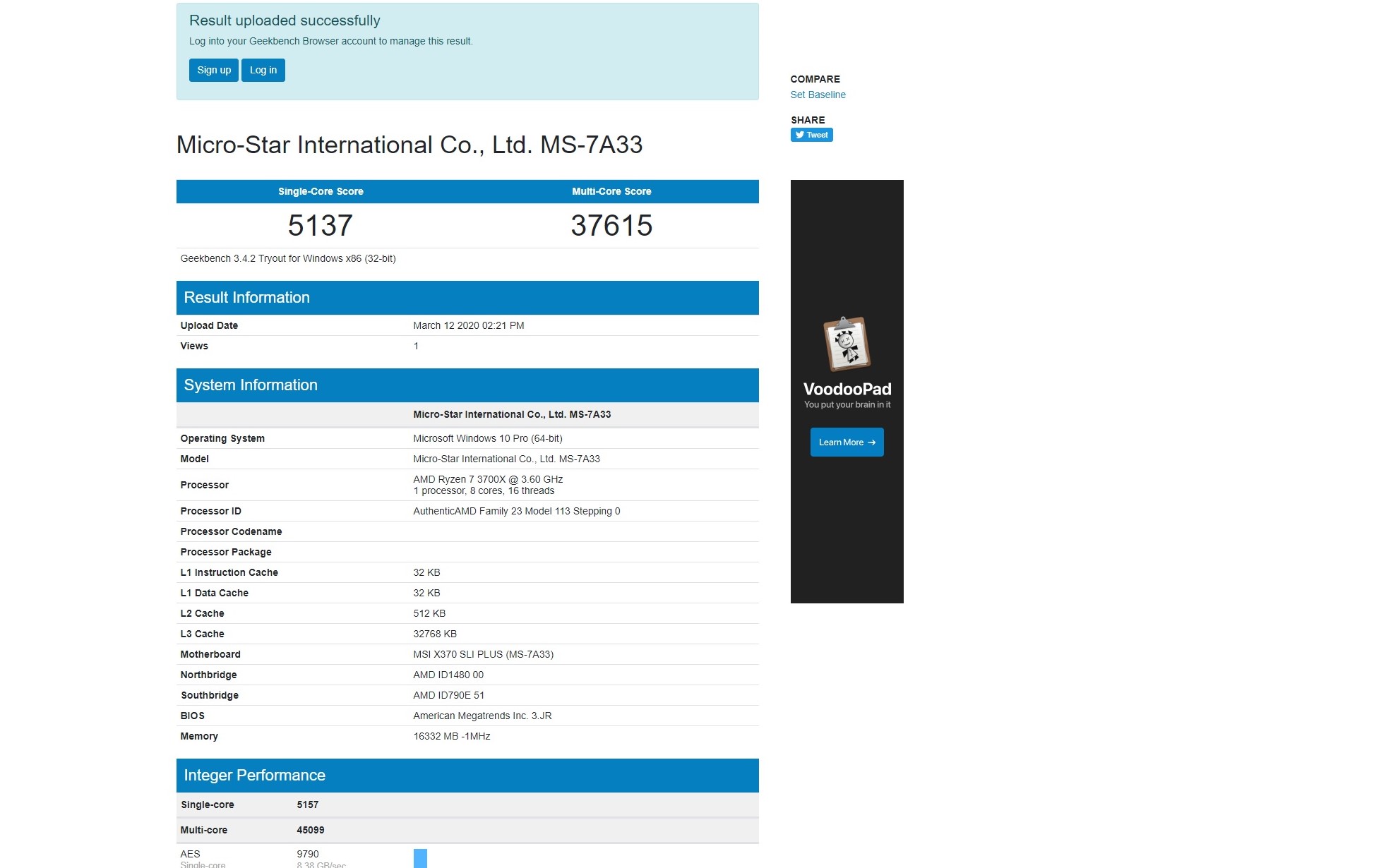The width and height of the screenshot is (1393, 868).
Task: Share result via Tweet button
Action: 811,135
